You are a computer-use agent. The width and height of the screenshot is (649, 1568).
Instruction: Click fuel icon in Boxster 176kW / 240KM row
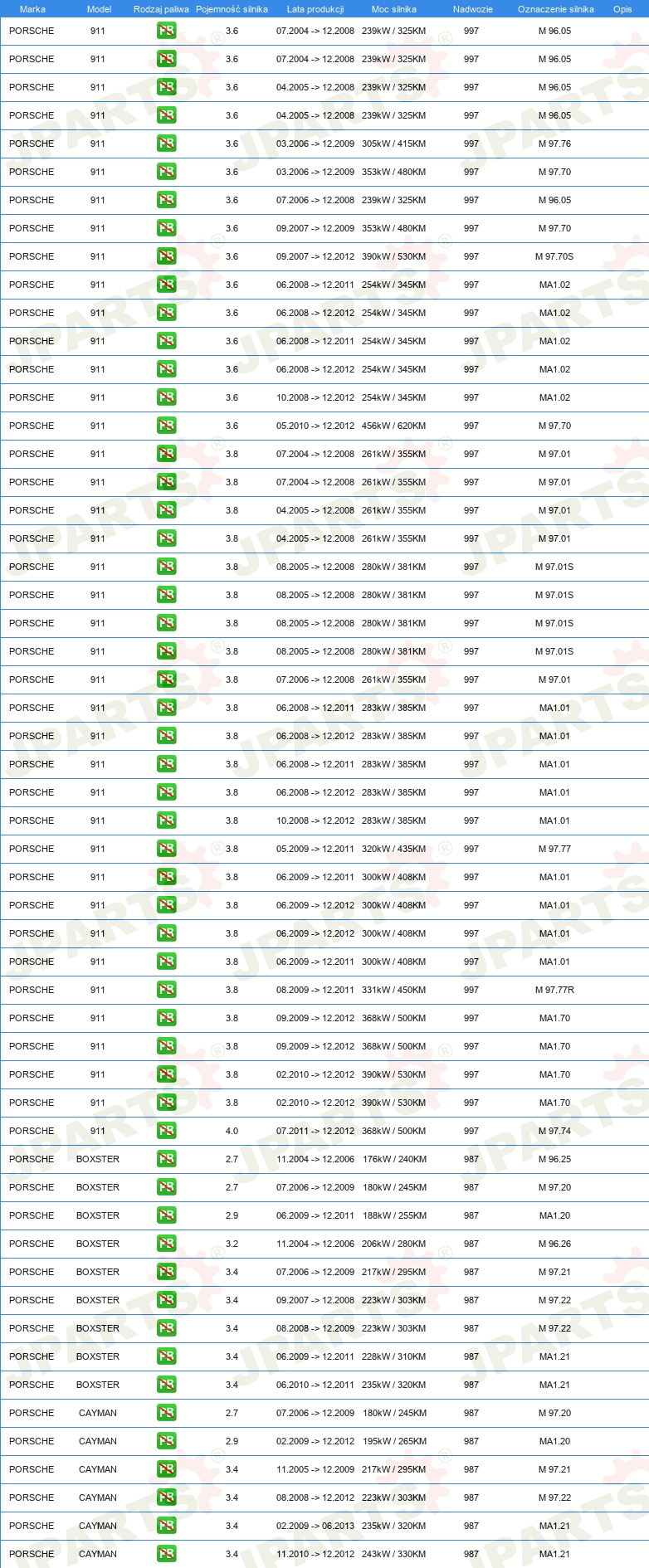pos(166,1159)
